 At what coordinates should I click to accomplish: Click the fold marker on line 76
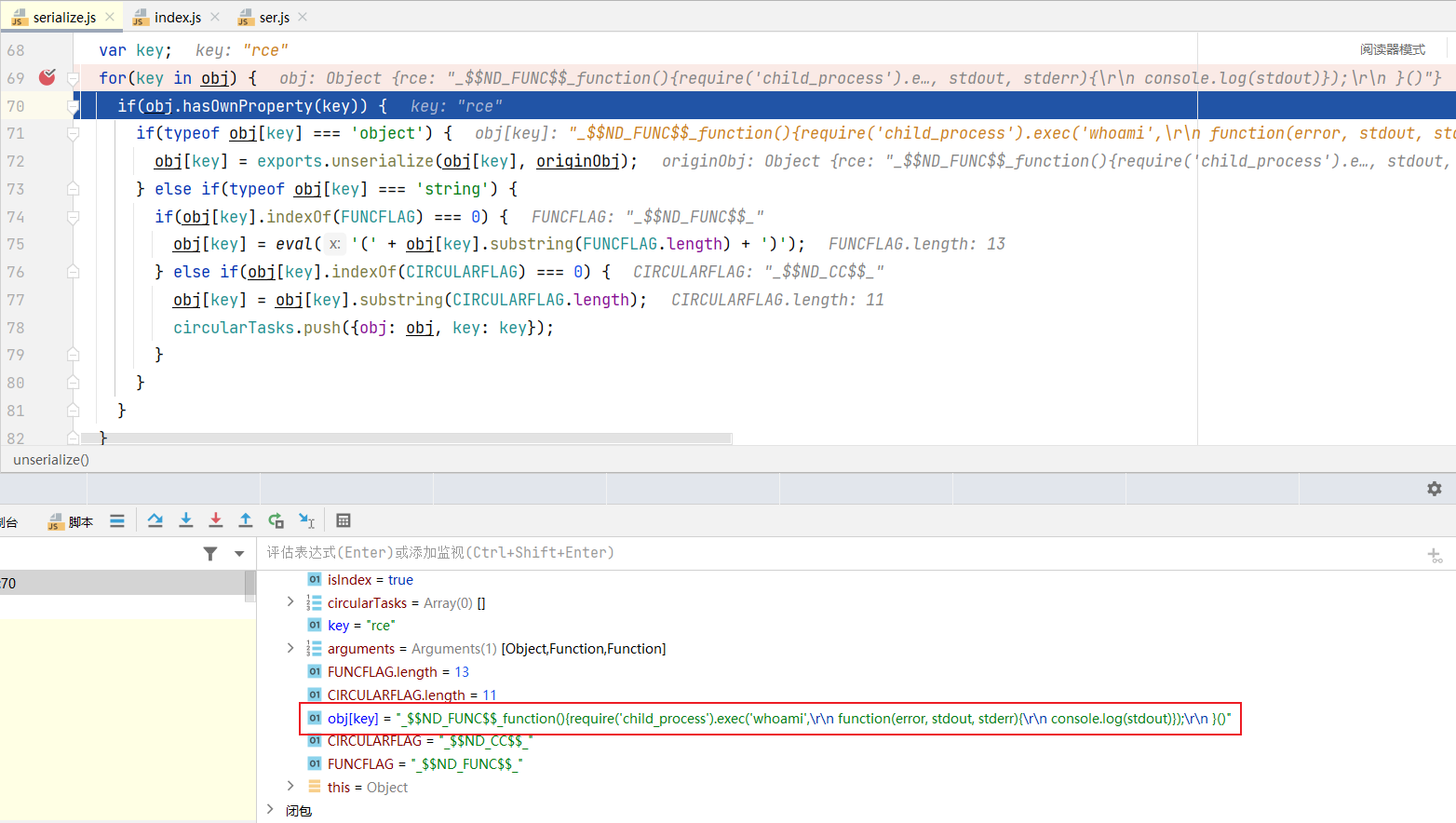click(73, 272)
